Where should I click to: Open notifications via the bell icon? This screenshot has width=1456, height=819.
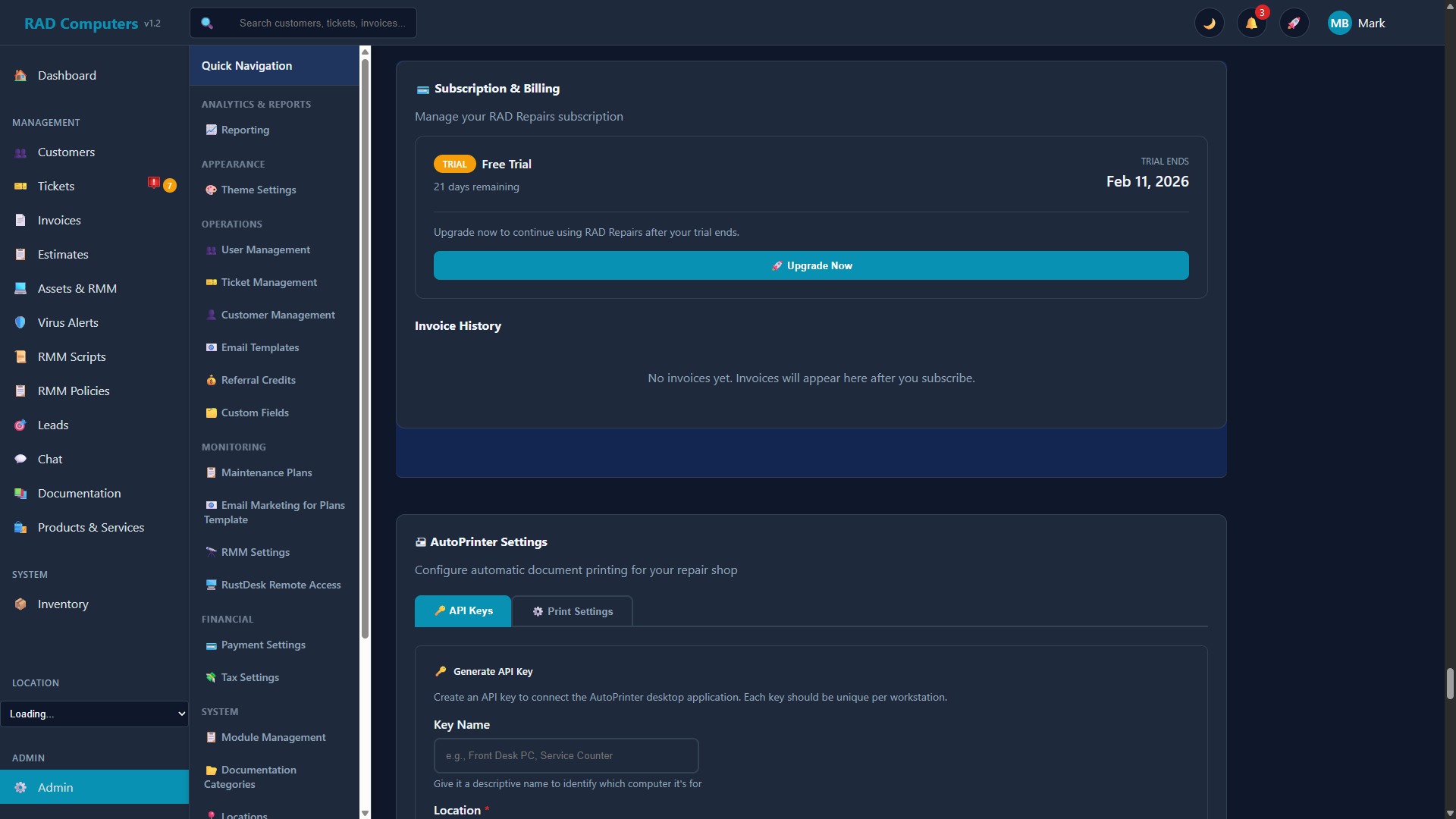(1252, 23)
